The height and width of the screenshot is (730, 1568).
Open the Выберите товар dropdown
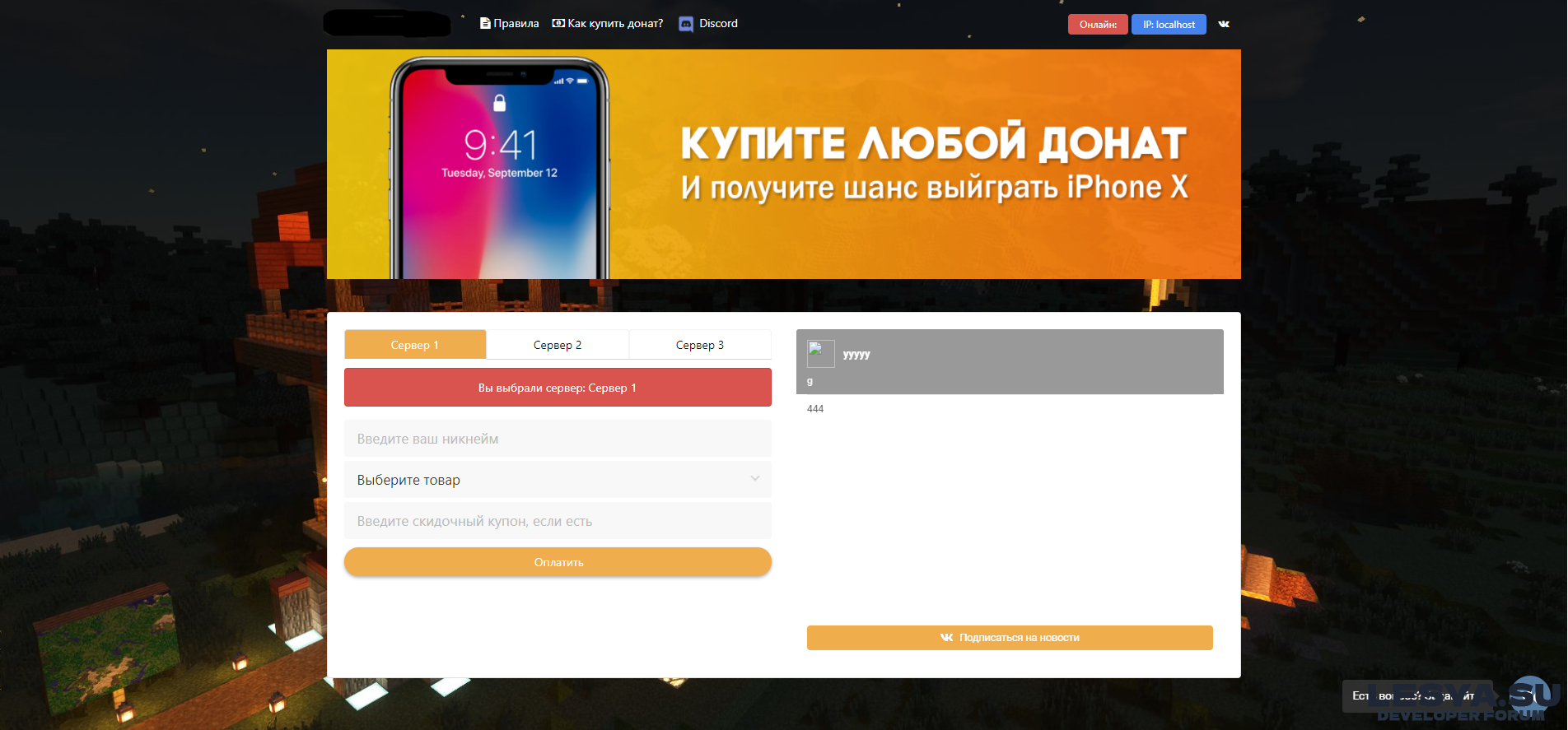tap(558, 480)
